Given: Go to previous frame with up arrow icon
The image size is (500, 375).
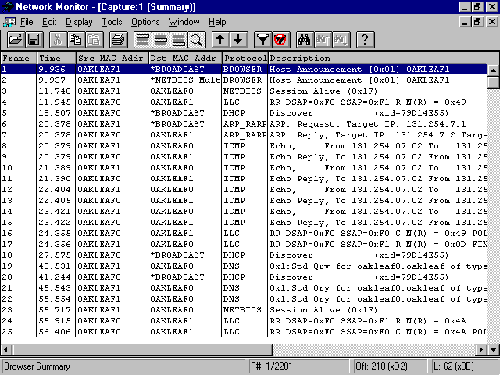Looking at the screenshot, I should point(220,40).
